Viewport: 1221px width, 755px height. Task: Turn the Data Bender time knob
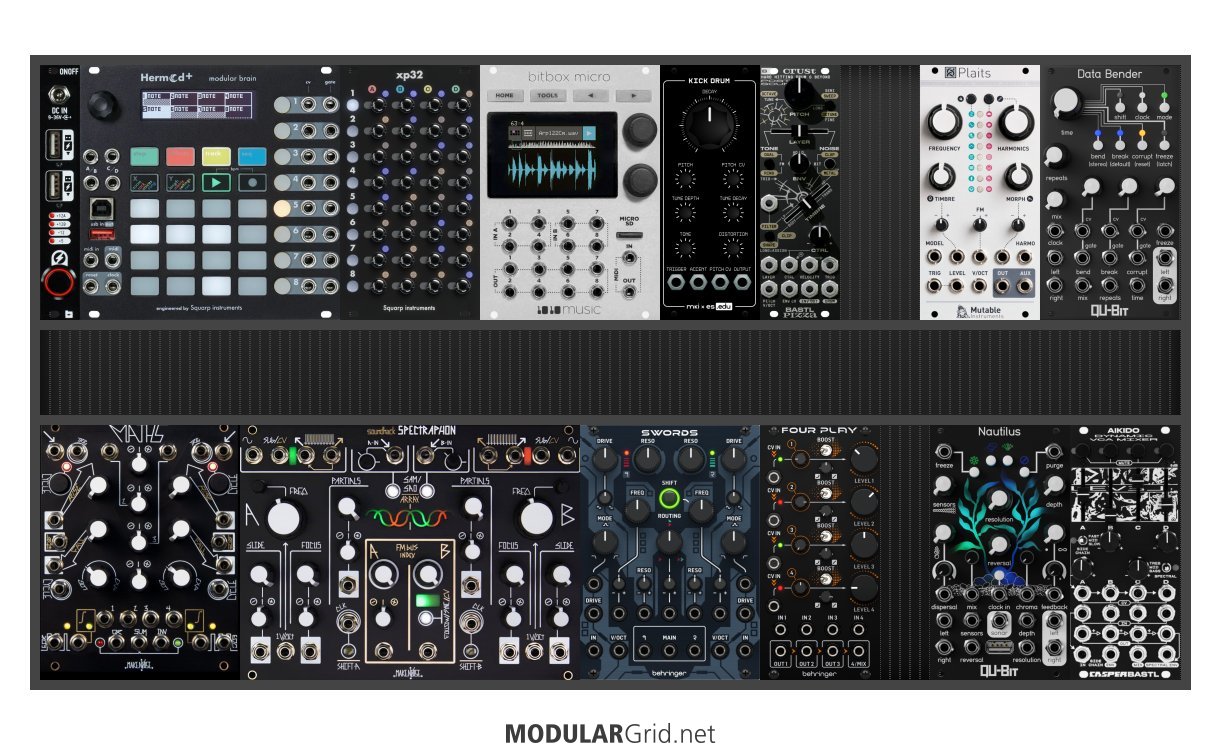(x=1066, y=101)
